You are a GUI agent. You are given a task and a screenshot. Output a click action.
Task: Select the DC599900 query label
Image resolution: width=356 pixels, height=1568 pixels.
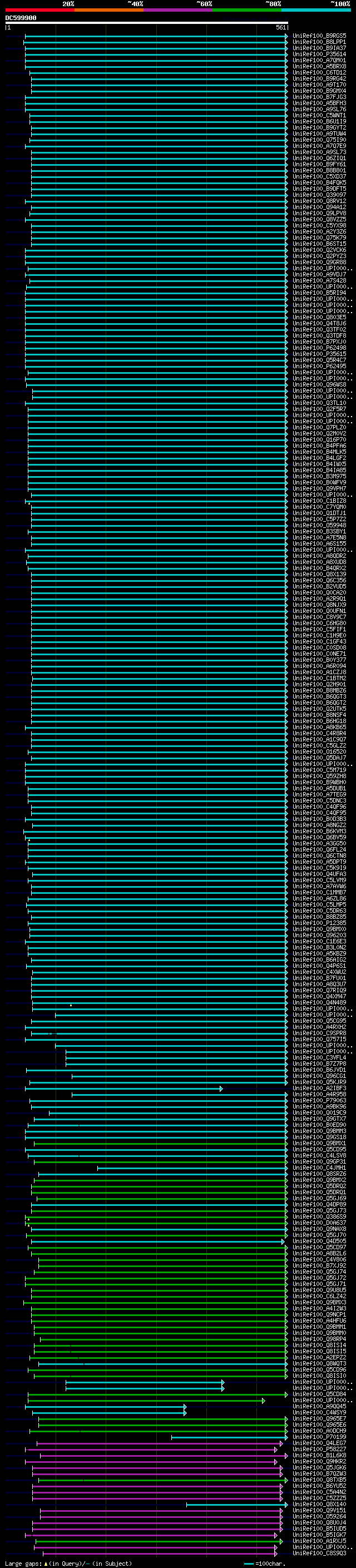(x=21, y=18)
